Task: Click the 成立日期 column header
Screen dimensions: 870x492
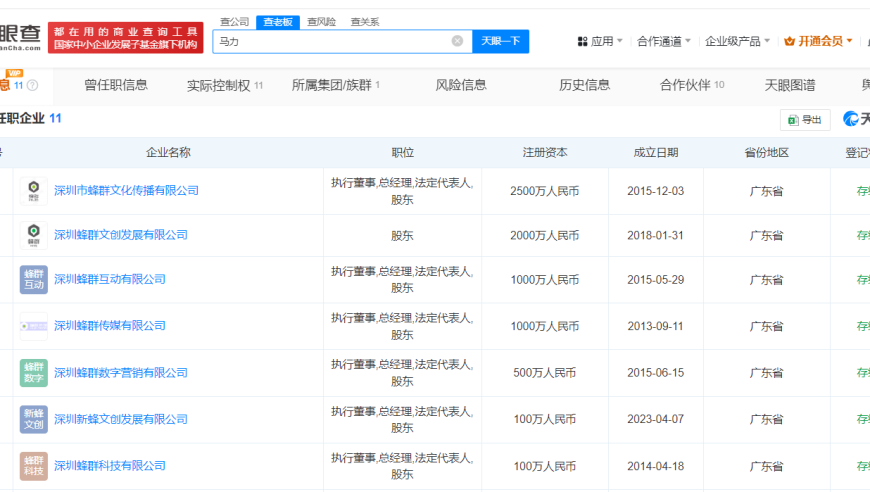Action: (656, 153)
